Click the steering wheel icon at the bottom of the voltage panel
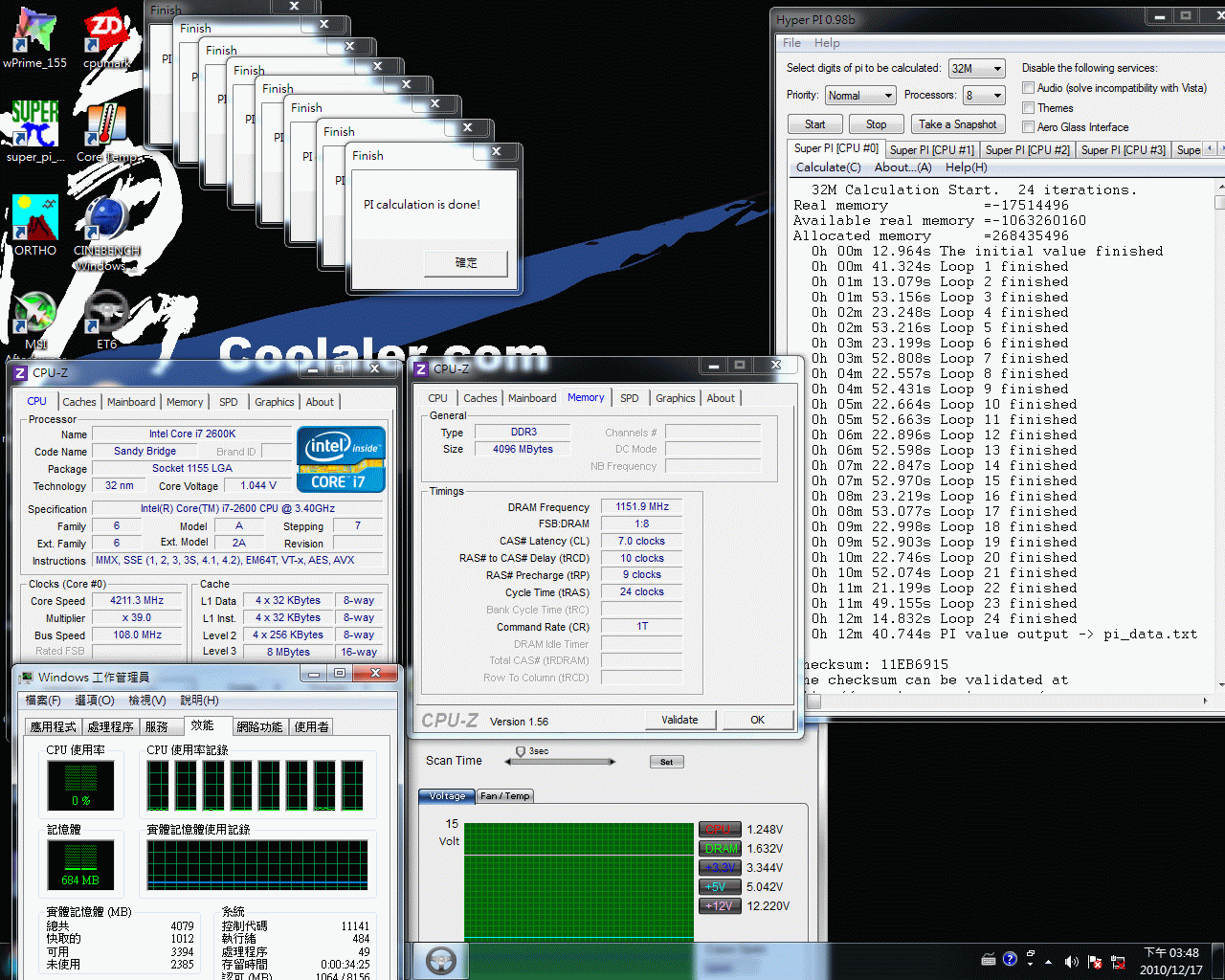This screenshot has width=1225, height=980. 441,960
